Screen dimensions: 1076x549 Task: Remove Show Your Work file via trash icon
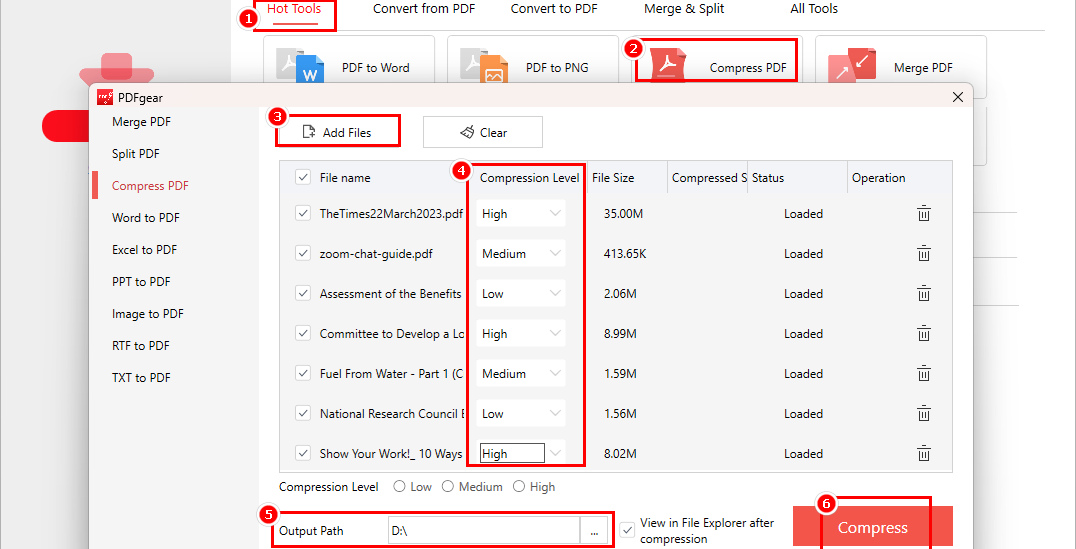(924, 454)
